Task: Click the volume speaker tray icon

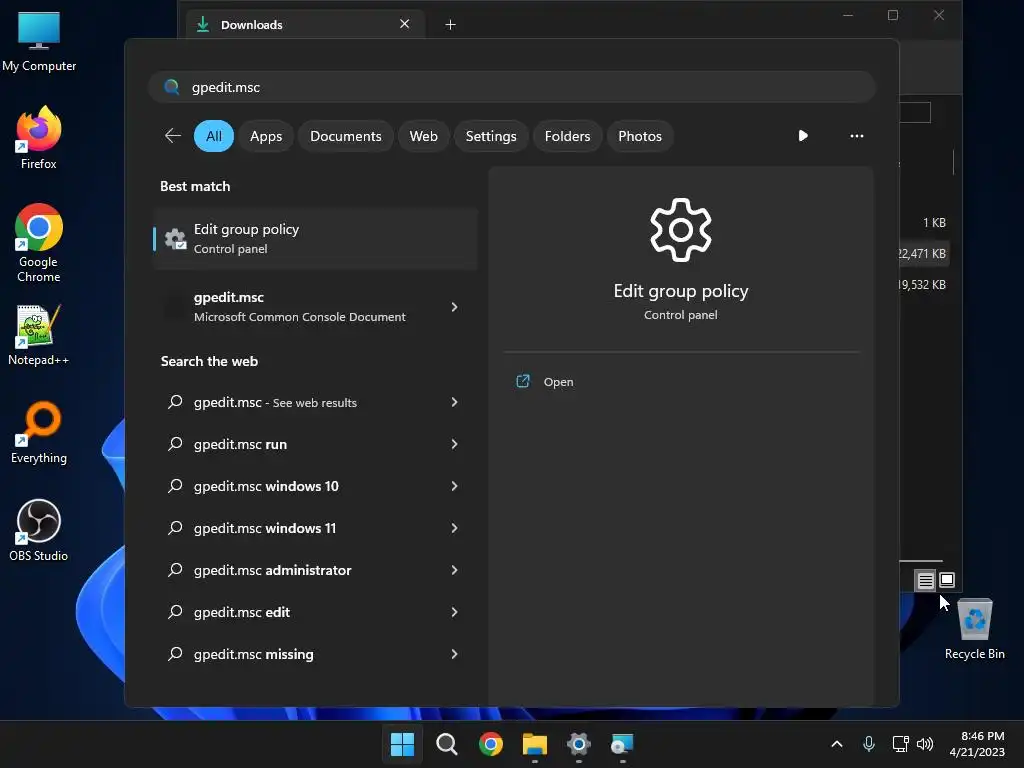Action: [925, 744]
